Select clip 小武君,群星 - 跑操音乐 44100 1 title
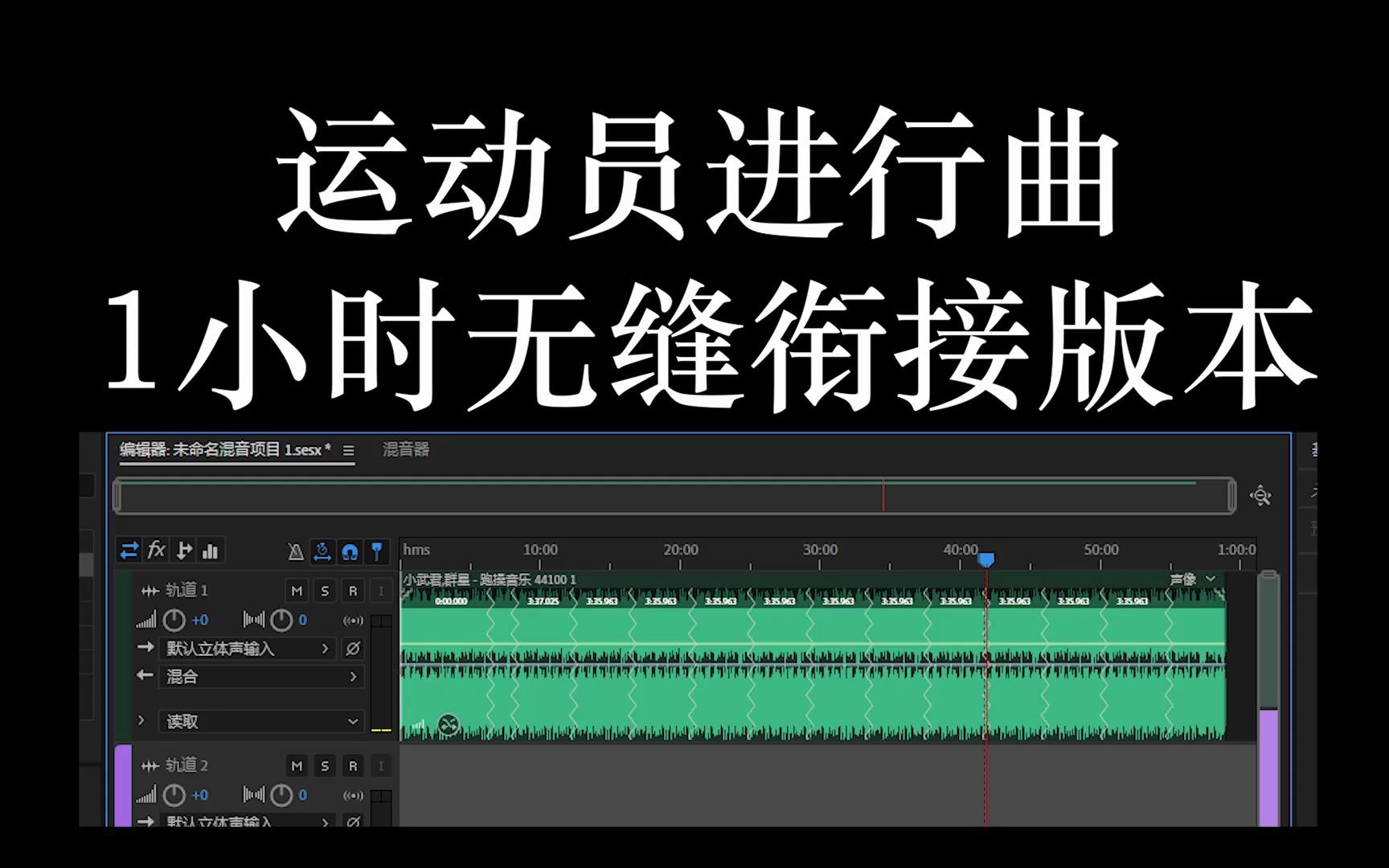This screenshot has width=1389, height=868. (x=490, y=579)
